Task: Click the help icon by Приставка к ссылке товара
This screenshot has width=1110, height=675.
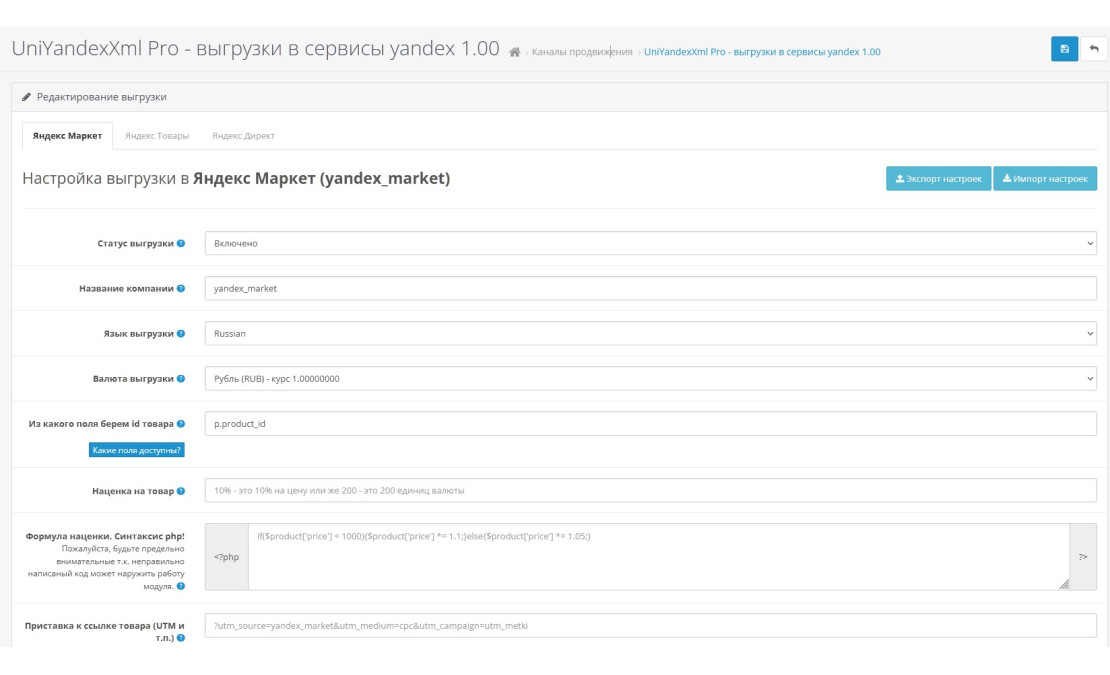Action: click(x=181, y=638)
